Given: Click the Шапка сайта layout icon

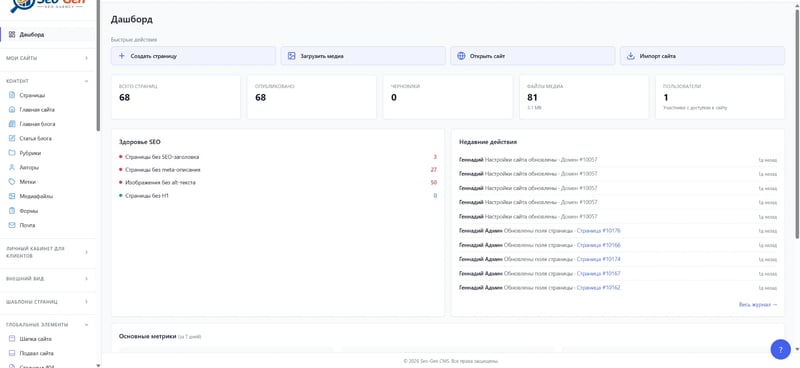Looking at the screenshot, I should [12, 339].
